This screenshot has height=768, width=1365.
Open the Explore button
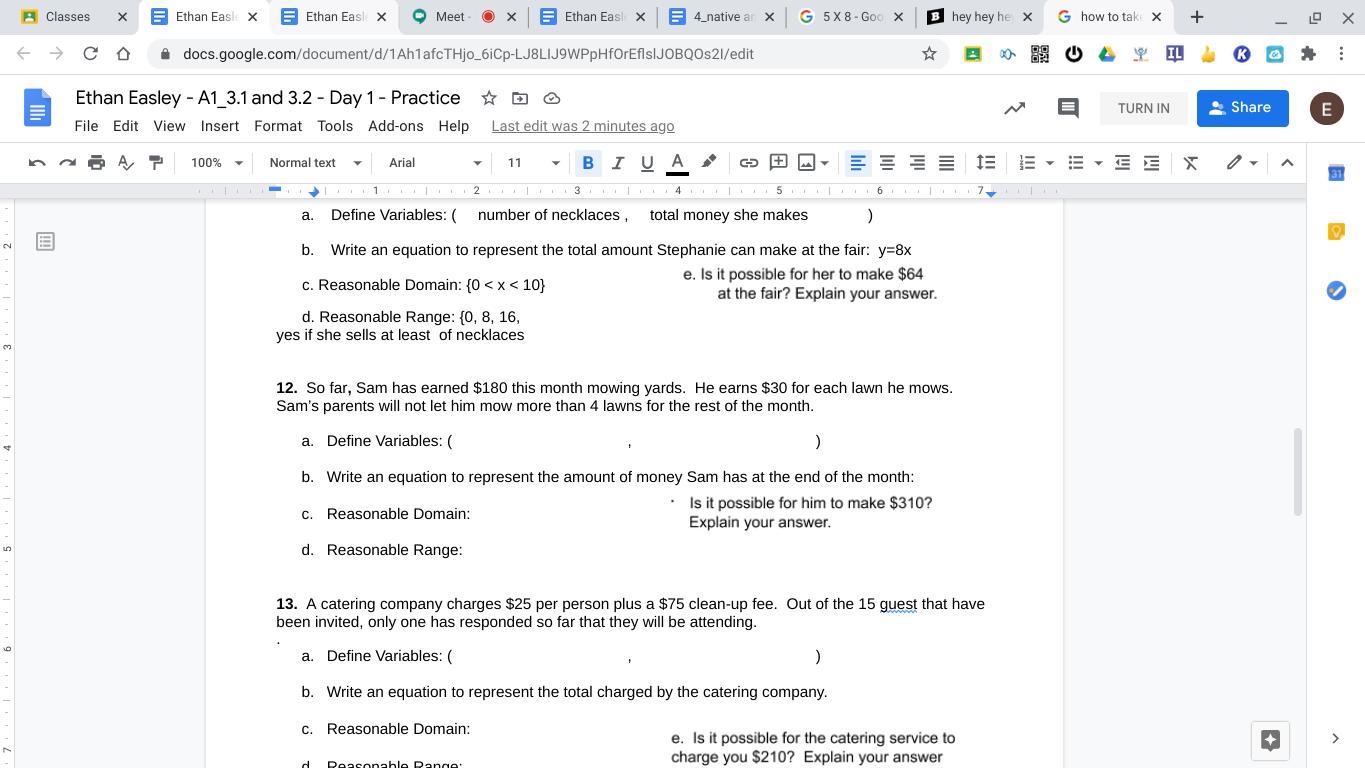pos(1270,740)
